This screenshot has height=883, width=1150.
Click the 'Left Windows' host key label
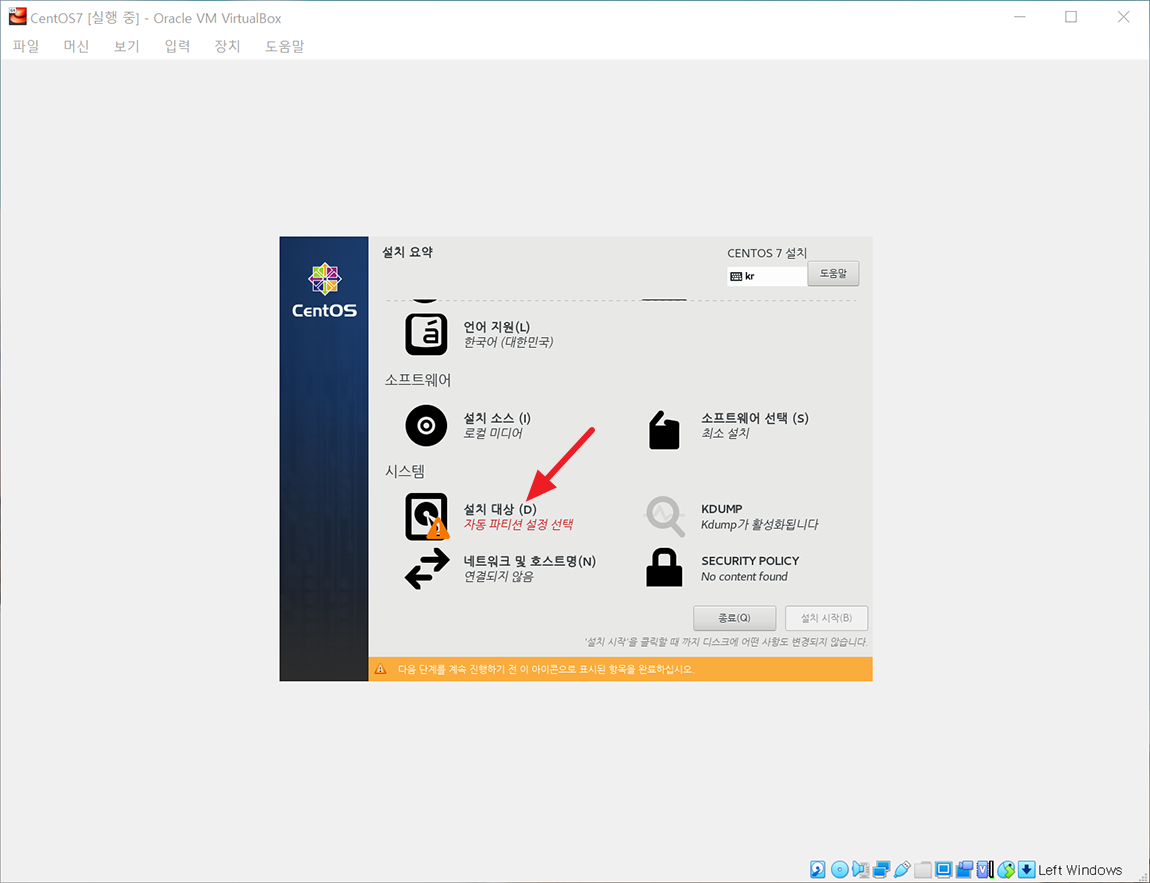(x=1080, y=870)
